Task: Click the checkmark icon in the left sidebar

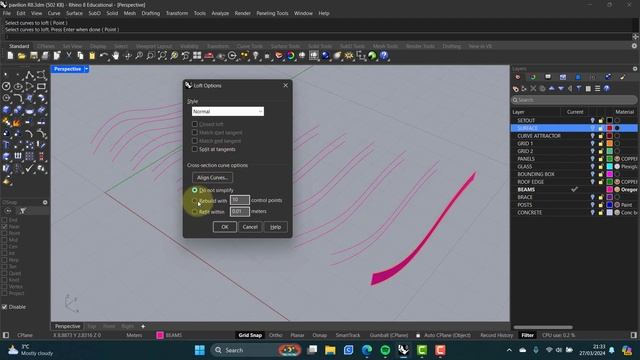Action: pyautogui.click(x=29, y=168)
